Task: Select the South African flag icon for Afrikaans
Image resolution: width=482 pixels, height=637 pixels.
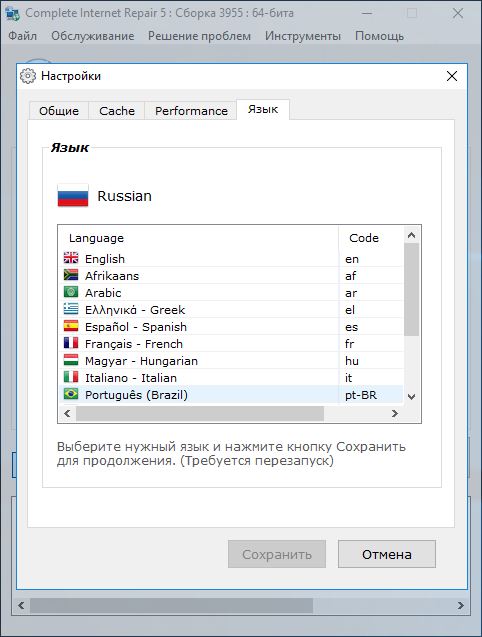Action: click(x=71, y=275)
